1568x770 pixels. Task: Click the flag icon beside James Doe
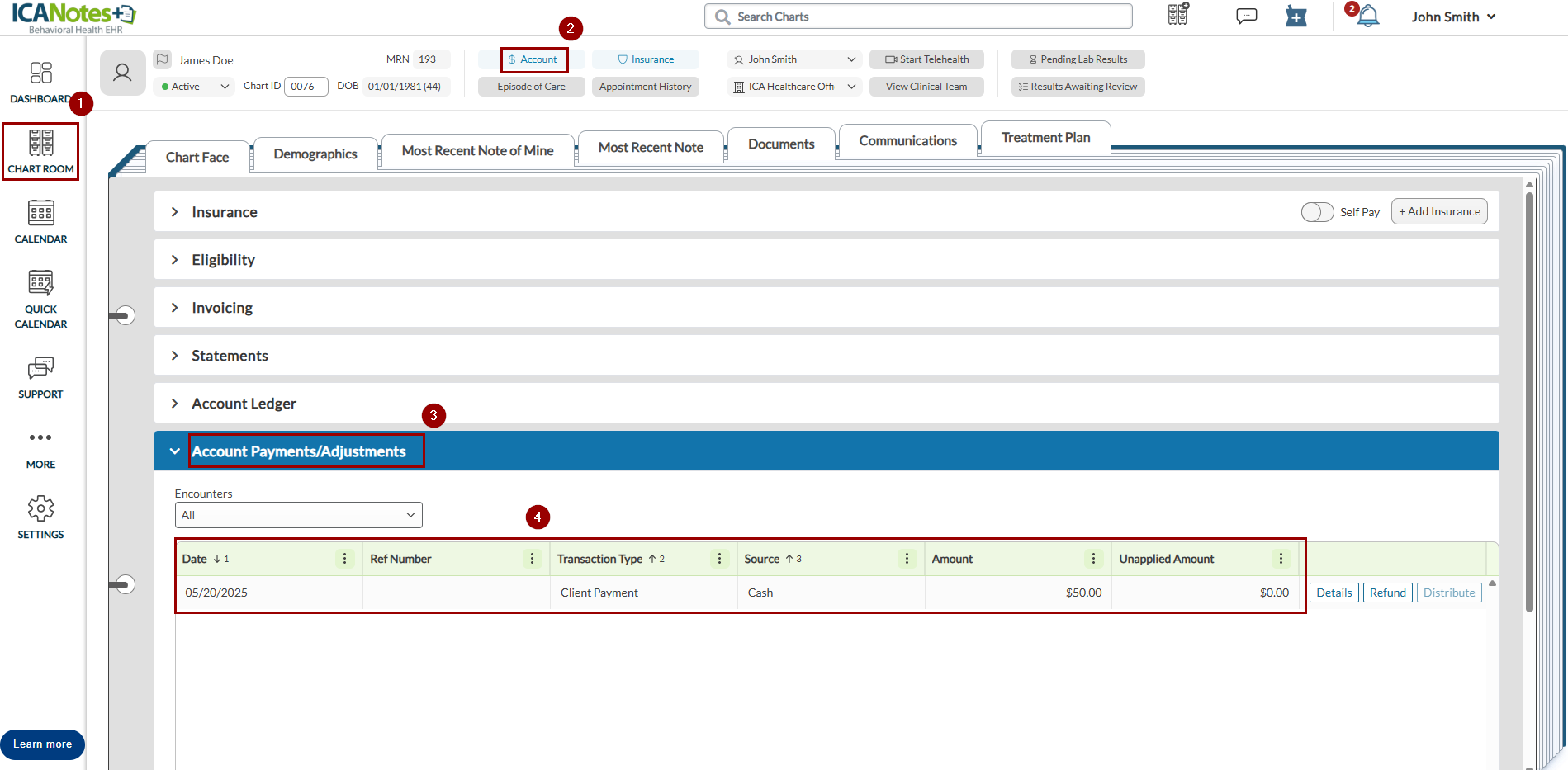coord(163,59)
